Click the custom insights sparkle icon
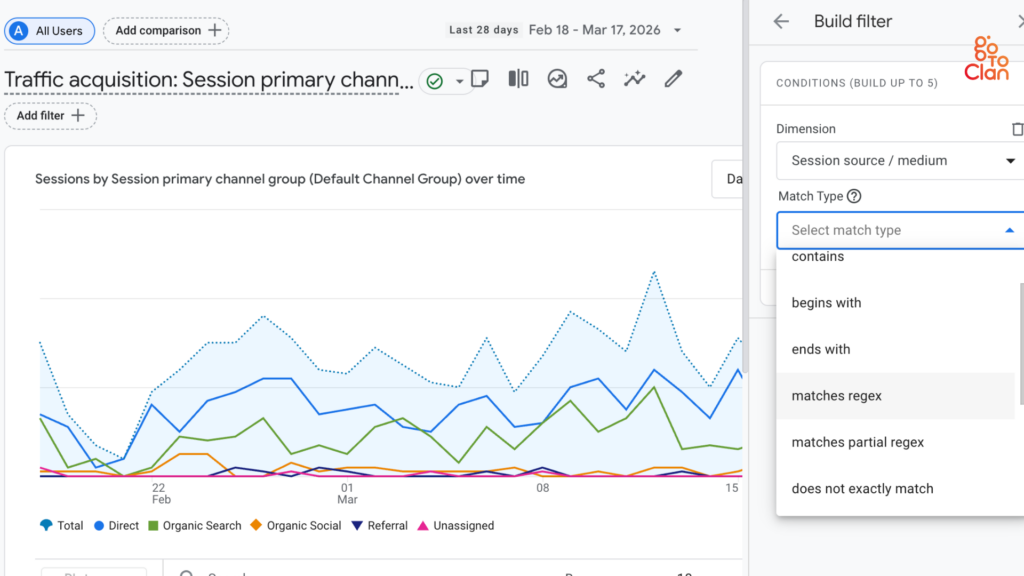The image size is (1024, 576). point(634,78)
